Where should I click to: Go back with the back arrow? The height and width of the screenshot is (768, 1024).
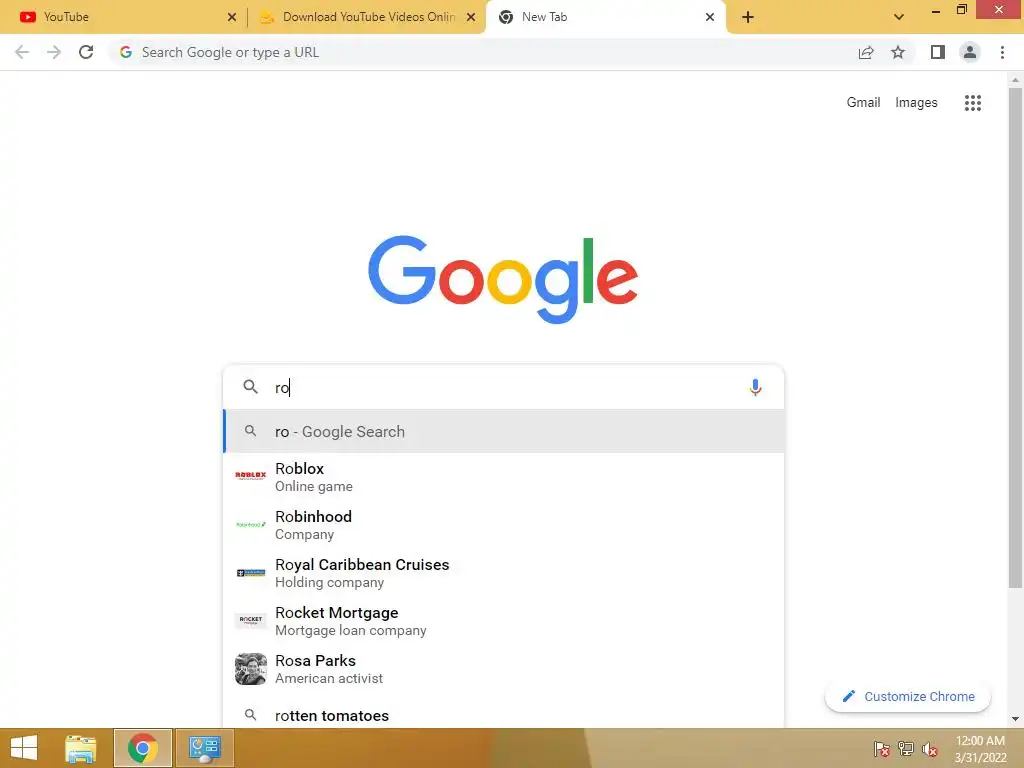coord(22,52)
